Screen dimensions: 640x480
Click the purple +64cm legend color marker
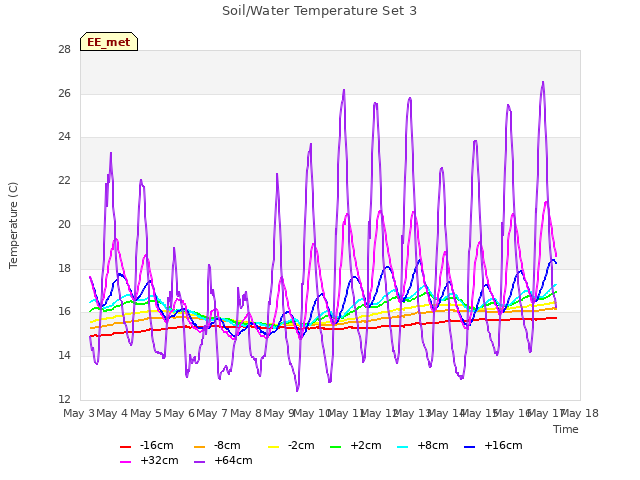[199, 462]
